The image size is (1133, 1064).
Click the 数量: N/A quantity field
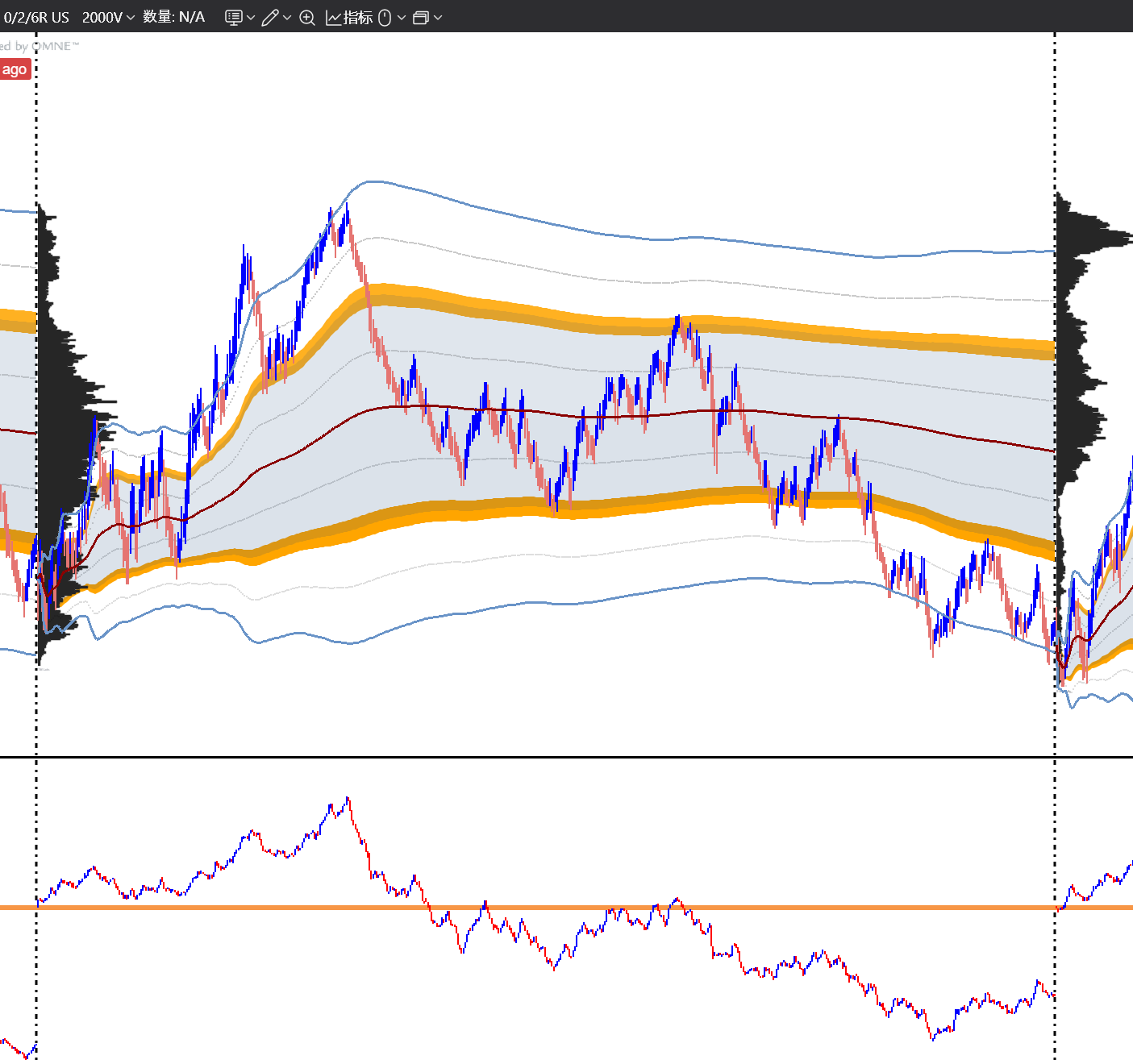point(174,17)
